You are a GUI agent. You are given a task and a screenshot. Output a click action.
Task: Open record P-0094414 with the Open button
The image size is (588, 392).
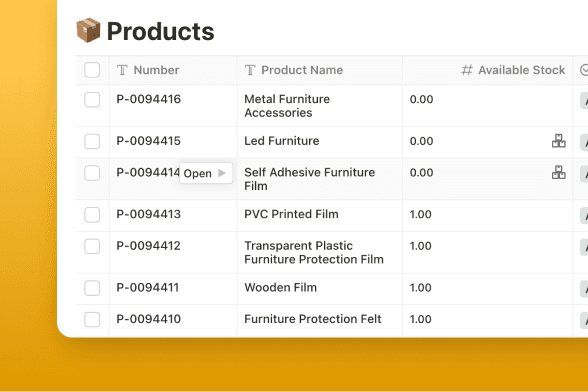(206, 173)
